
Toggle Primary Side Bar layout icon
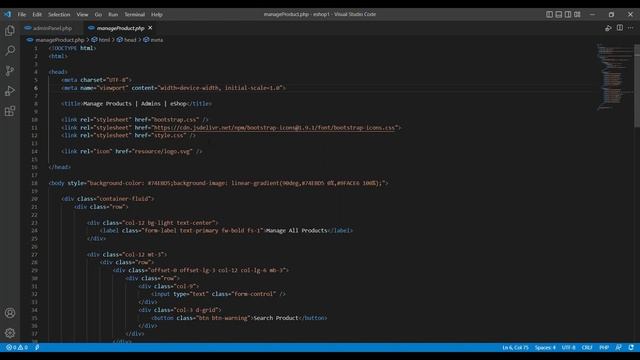(549, 14)
